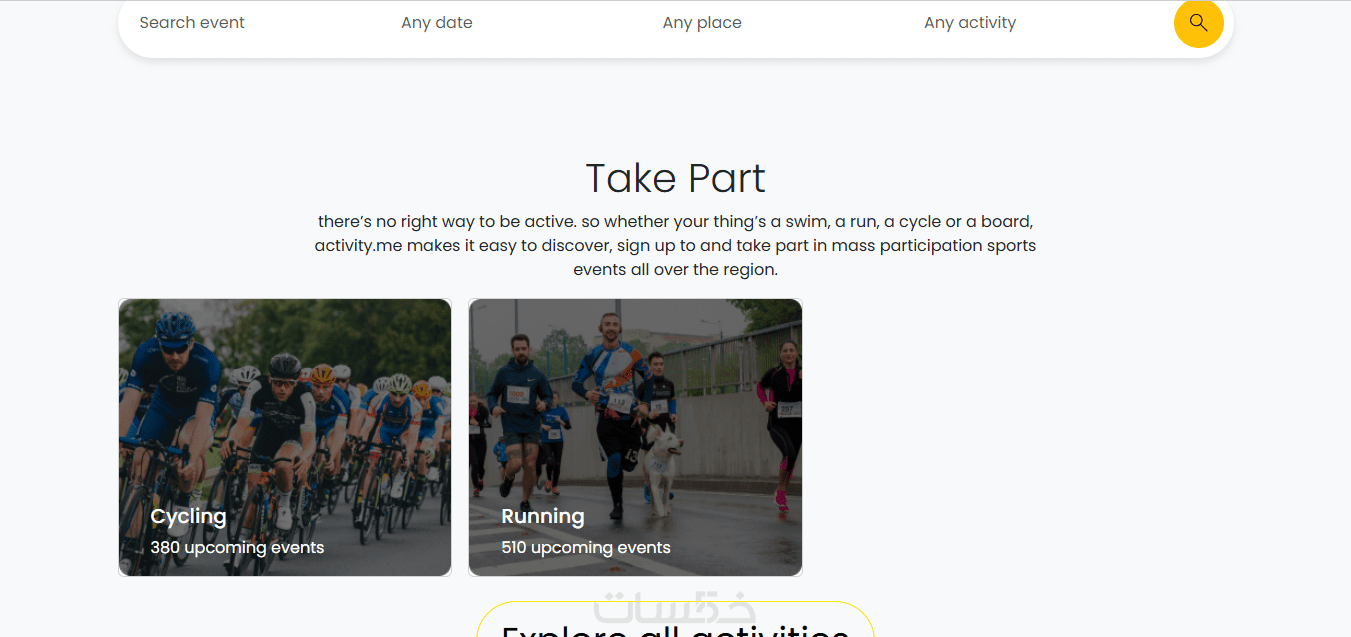Image resolution: width=1351 pixels, height=637 pixels.
Task: Open the Running activity card
Action: (635, 420)
